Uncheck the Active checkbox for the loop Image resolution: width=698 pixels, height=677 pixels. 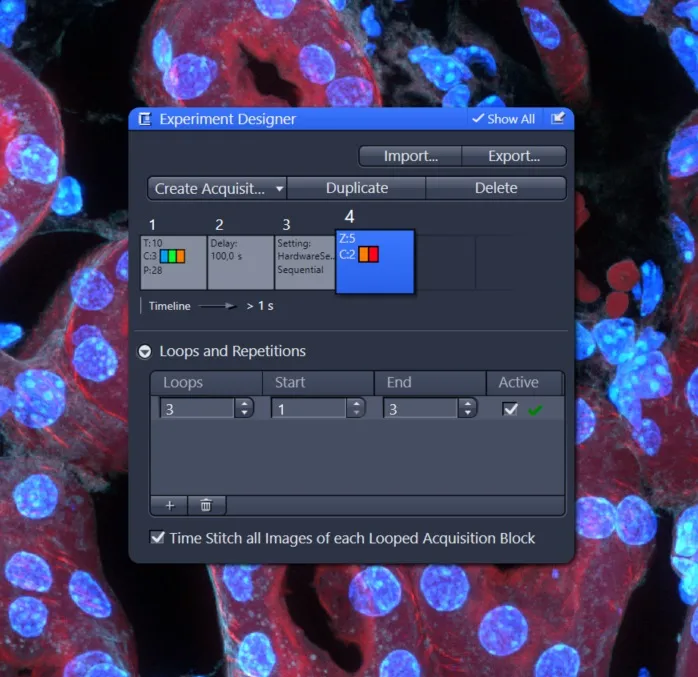pos(510,409)
